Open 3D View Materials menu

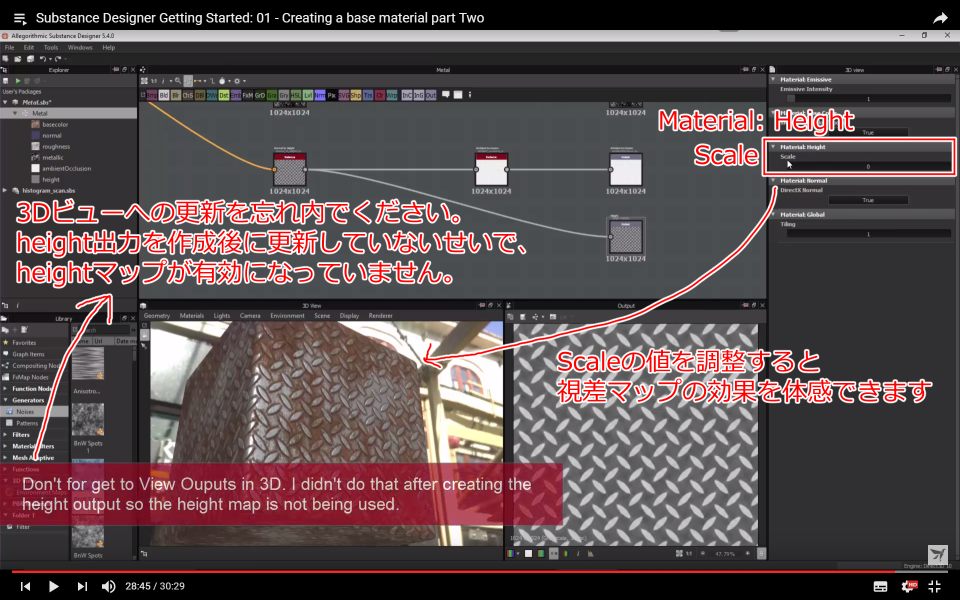click(192, 316)
